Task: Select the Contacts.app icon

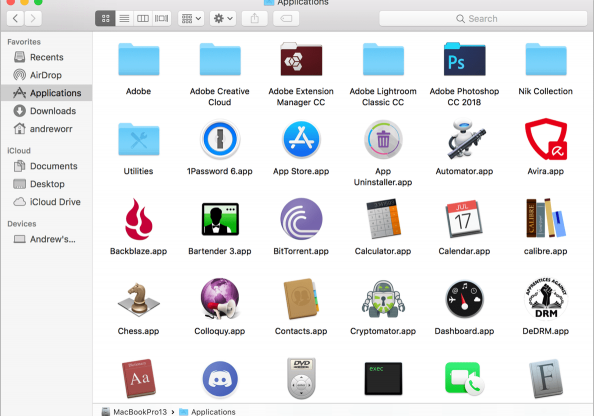Action: (x=301, y=299)
